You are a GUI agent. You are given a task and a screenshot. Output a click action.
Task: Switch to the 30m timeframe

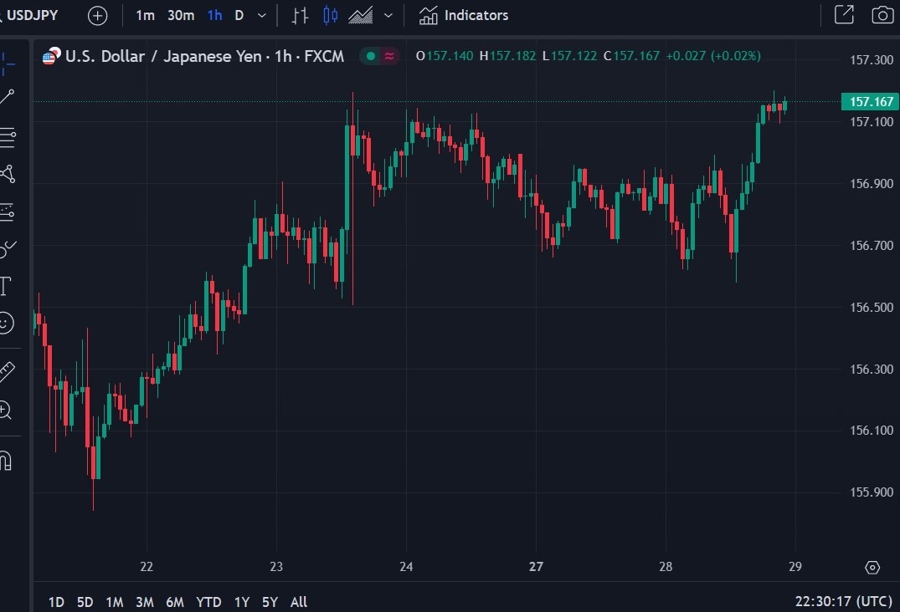pyautogui.click(x=181, y=15)
